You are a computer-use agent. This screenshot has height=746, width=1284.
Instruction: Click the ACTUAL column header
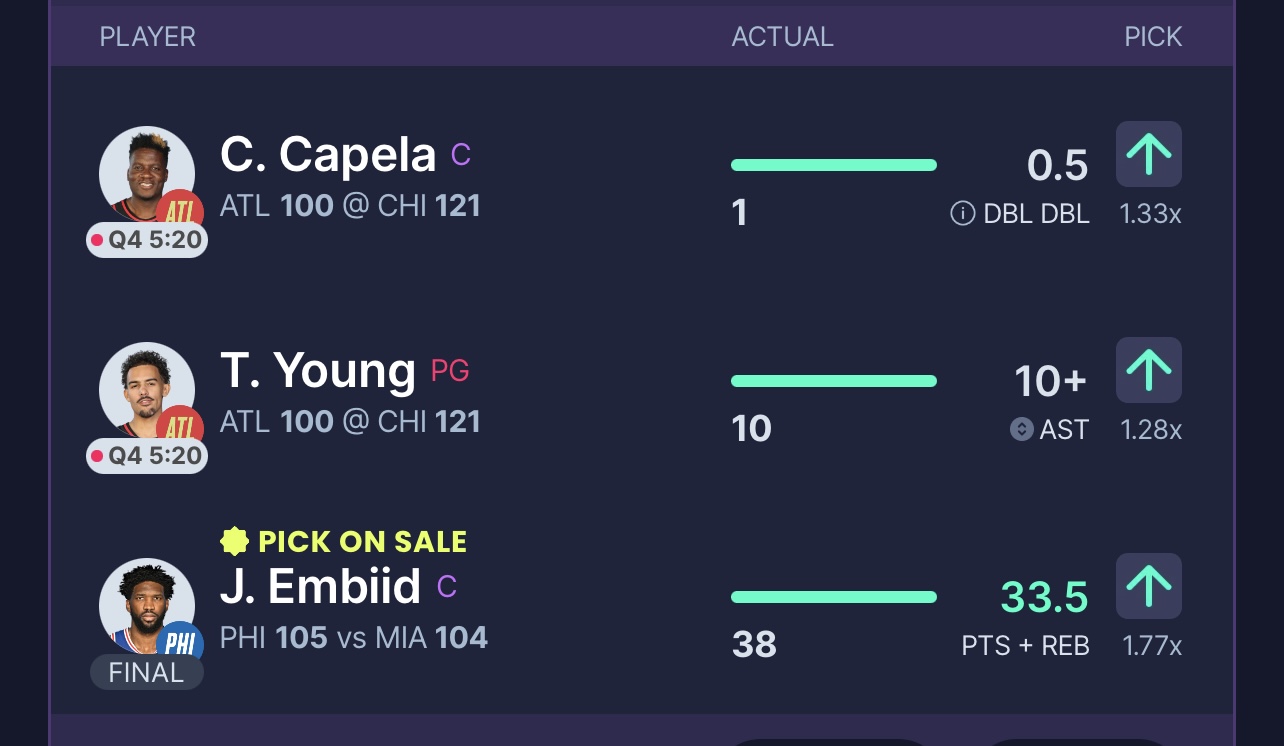tap(782, 37)
